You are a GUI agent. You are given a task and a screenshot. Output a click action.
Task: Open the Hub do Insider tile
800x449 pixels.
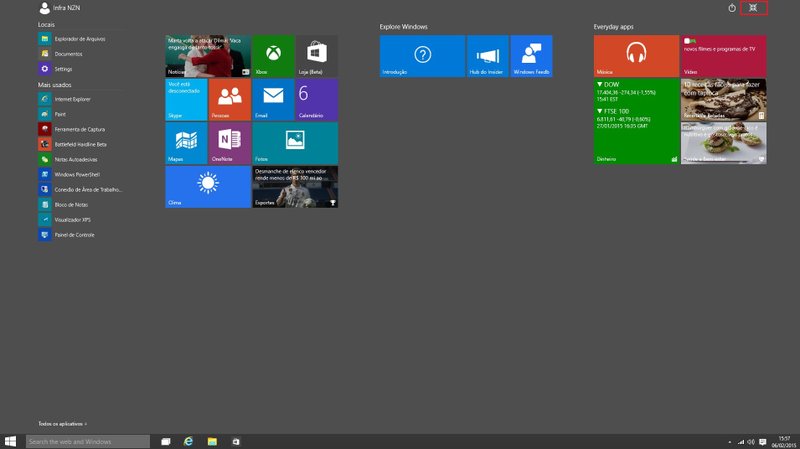488,56
